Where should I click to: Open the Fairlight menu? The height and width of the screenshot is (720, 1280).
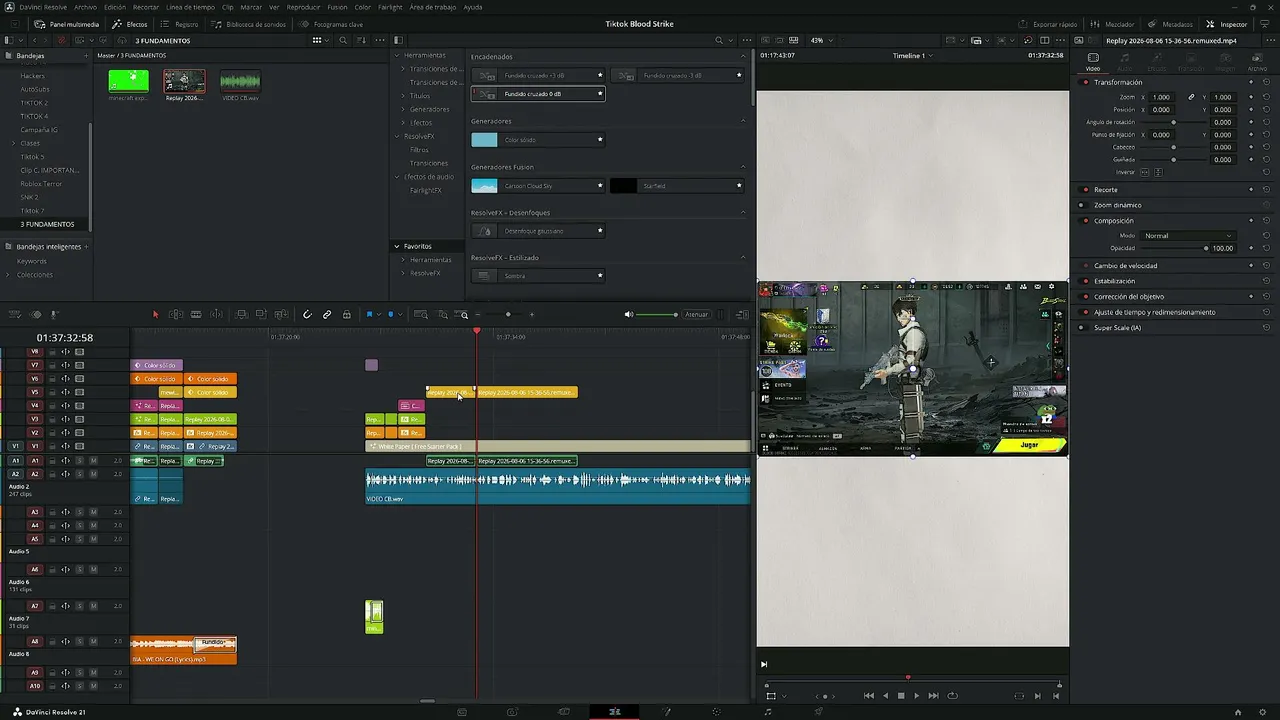(390, 7)
